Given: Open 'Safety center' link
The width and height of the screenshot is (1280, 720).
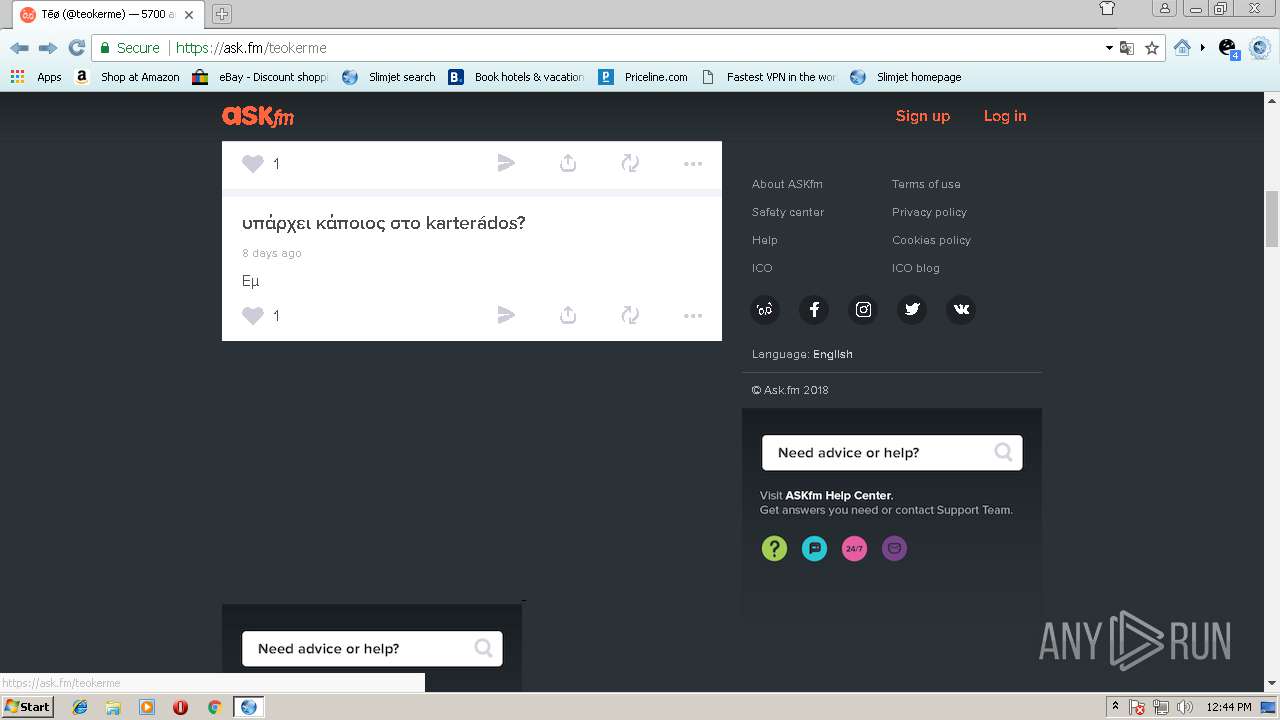Looking at the screenshot, I should [788, 212].
